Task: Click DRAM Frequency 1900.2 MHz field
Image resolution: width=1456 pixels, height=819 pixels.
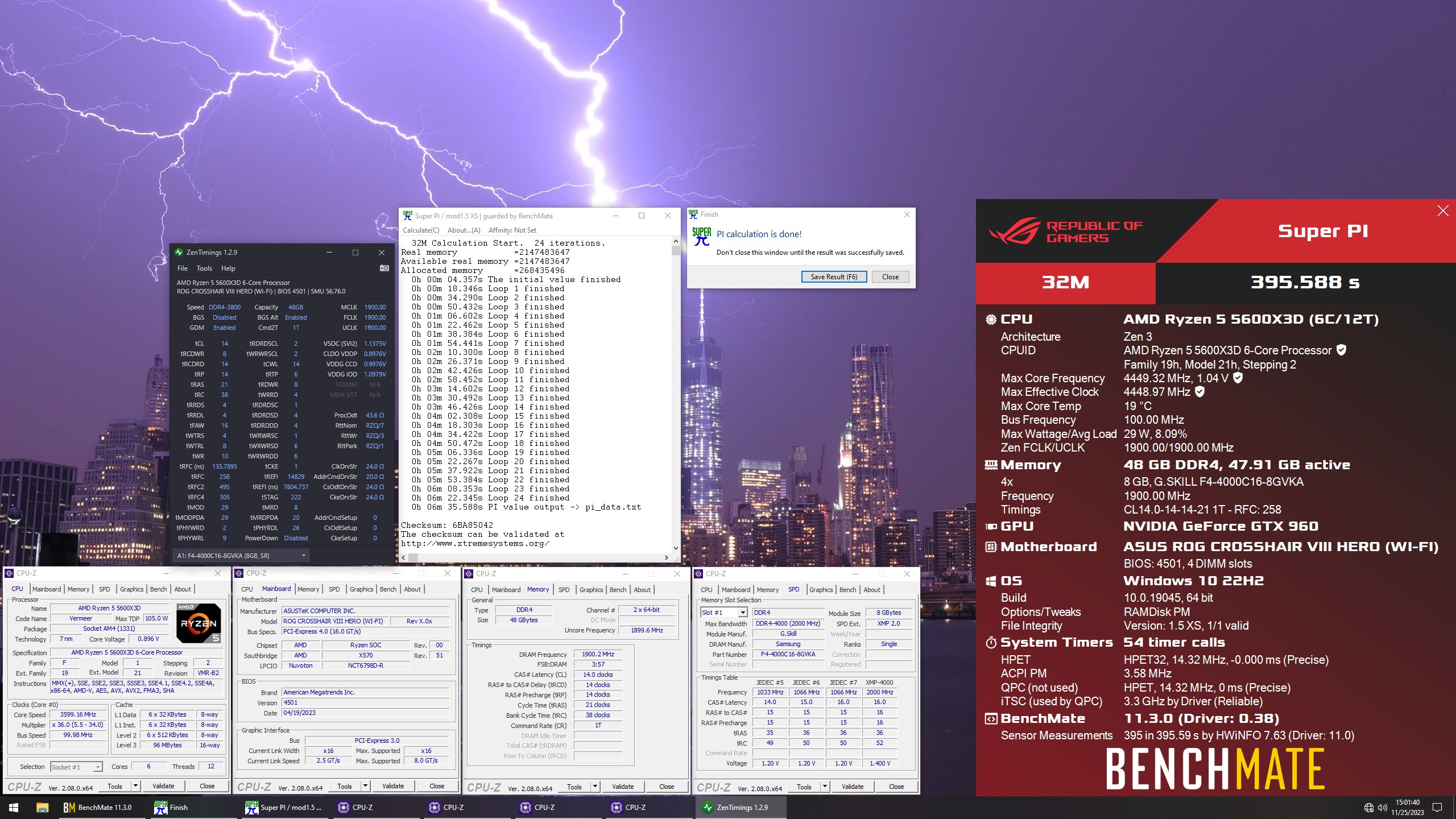Action: click(598, 654)
